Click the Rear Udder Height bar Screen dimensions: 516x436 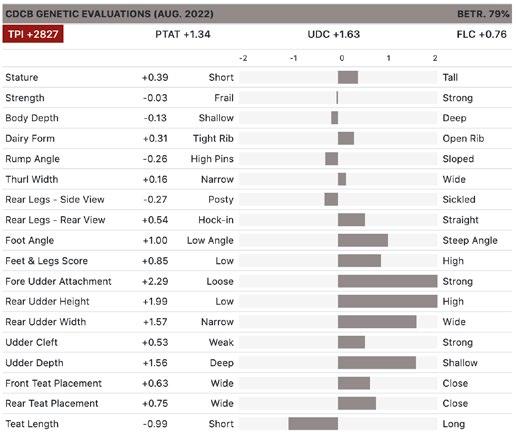pos(388,301)
